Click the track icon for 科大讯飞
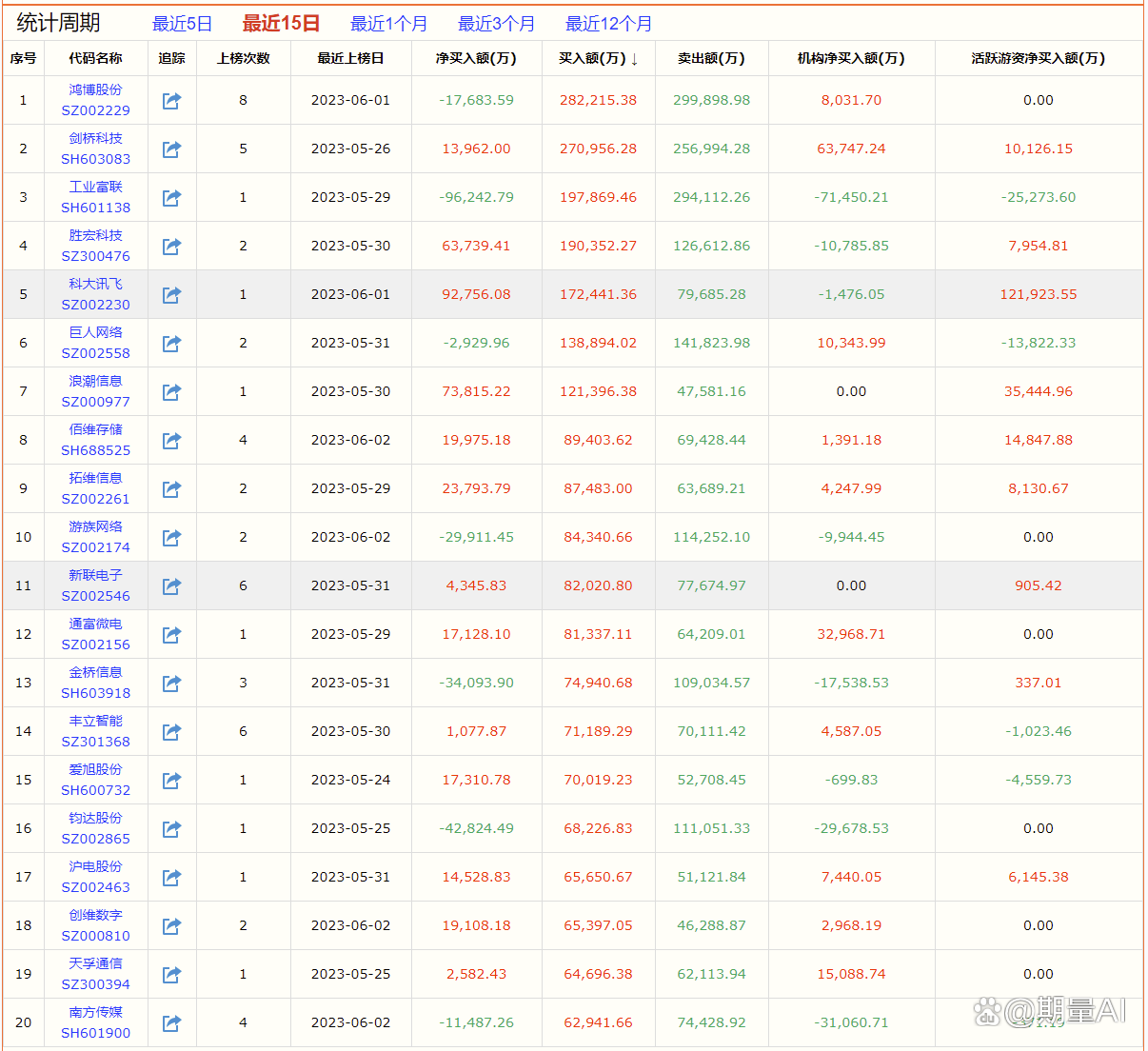The height and width of the screenshot is (1051, 1148). tap(171, 295)
